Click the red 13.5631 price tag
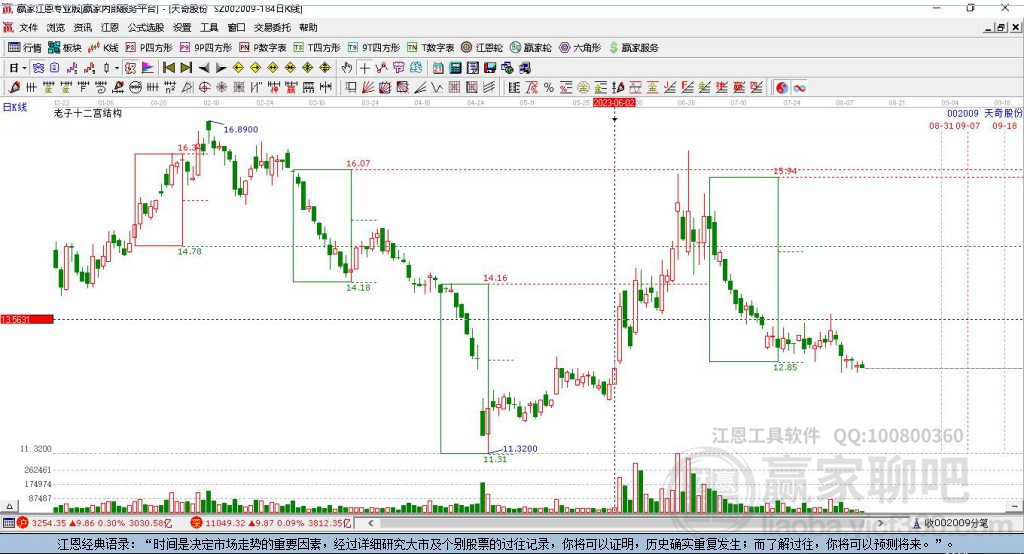Screen dimensions: 1024x554 click(27, 319)
